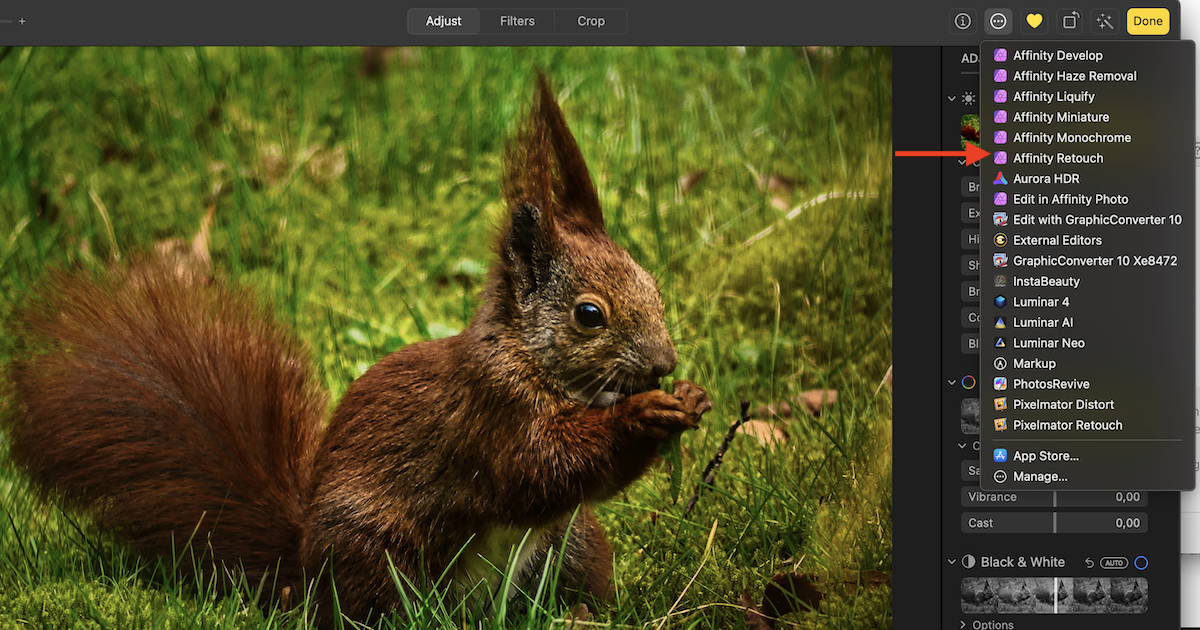The image size is (1200, 630).
Task: Launch the InstaBeauty extension icon
Action: pos(1000,281)
